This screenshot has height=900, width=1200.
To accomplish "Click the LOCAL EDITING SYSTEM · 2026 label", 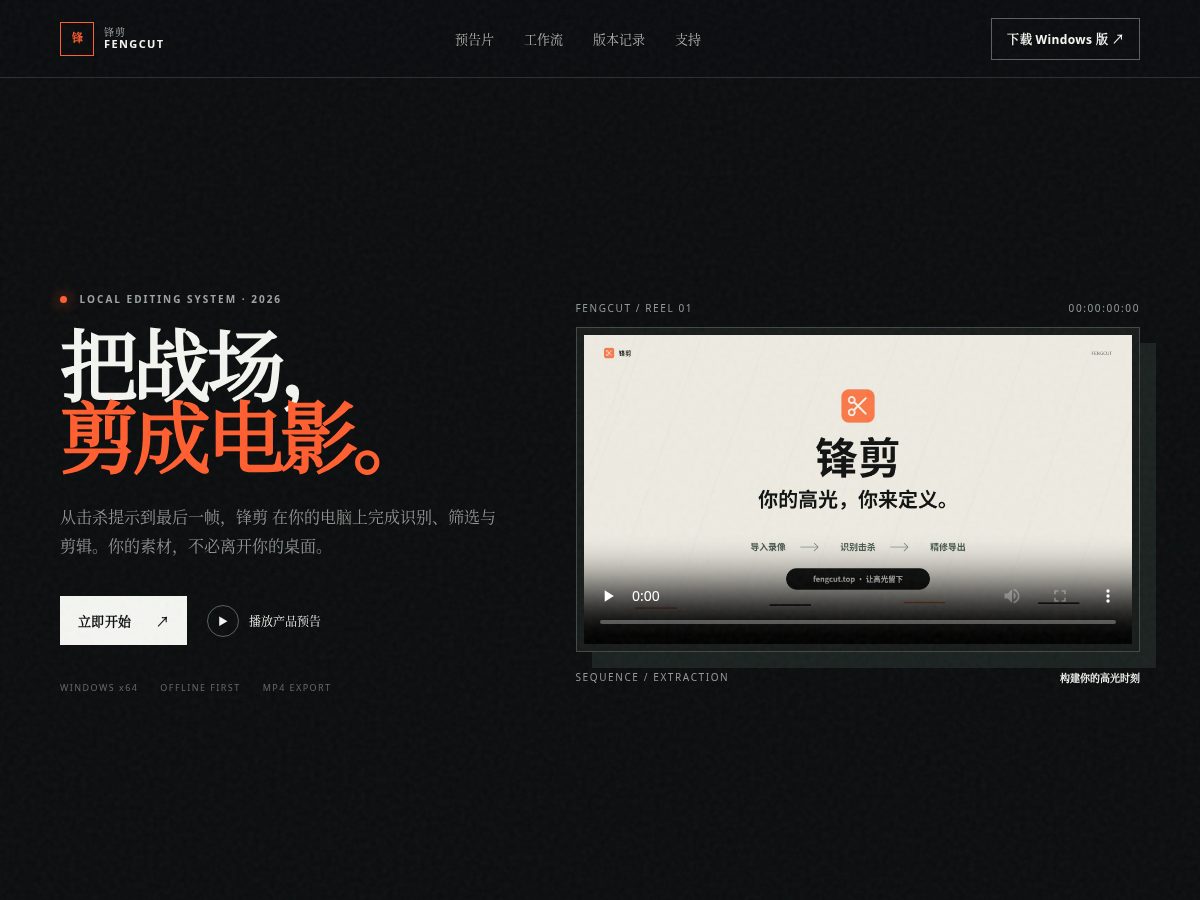I will 180,299.
